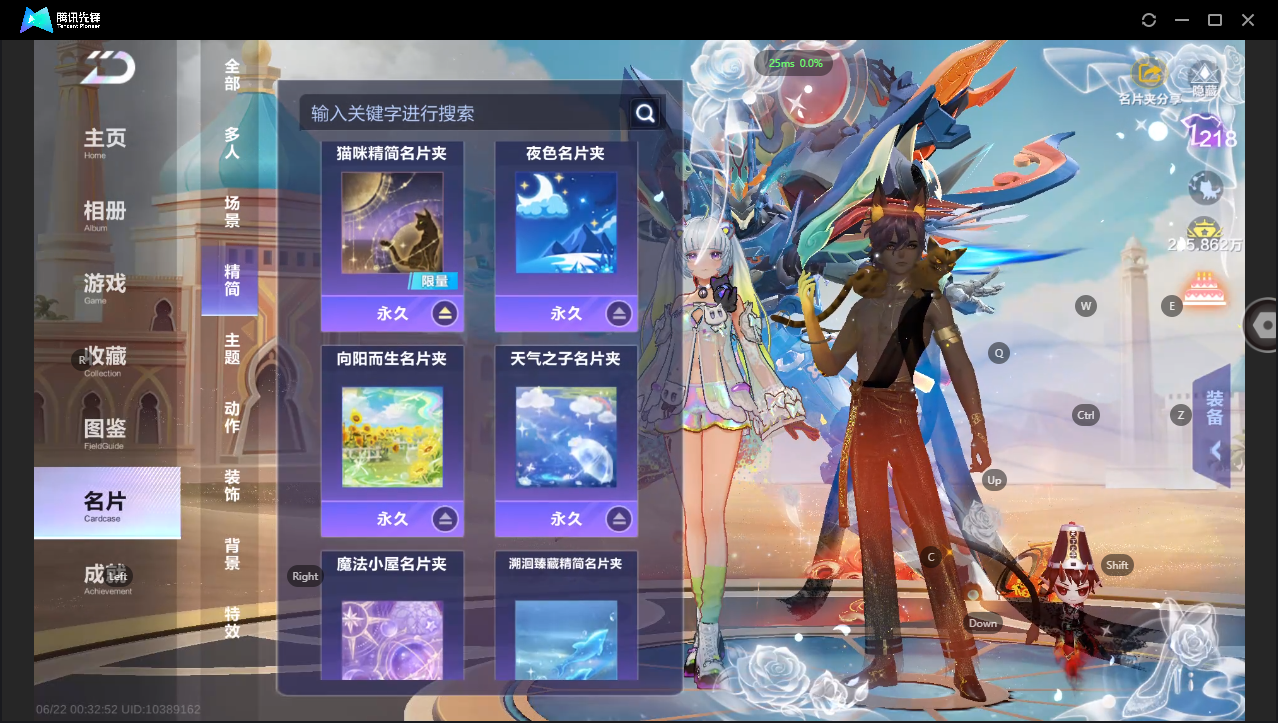The width and height of the screenshot is (1278, 723).
Task: Switch to the 主题 category tab
Action: pyautogui.click(x=232, y=349)
